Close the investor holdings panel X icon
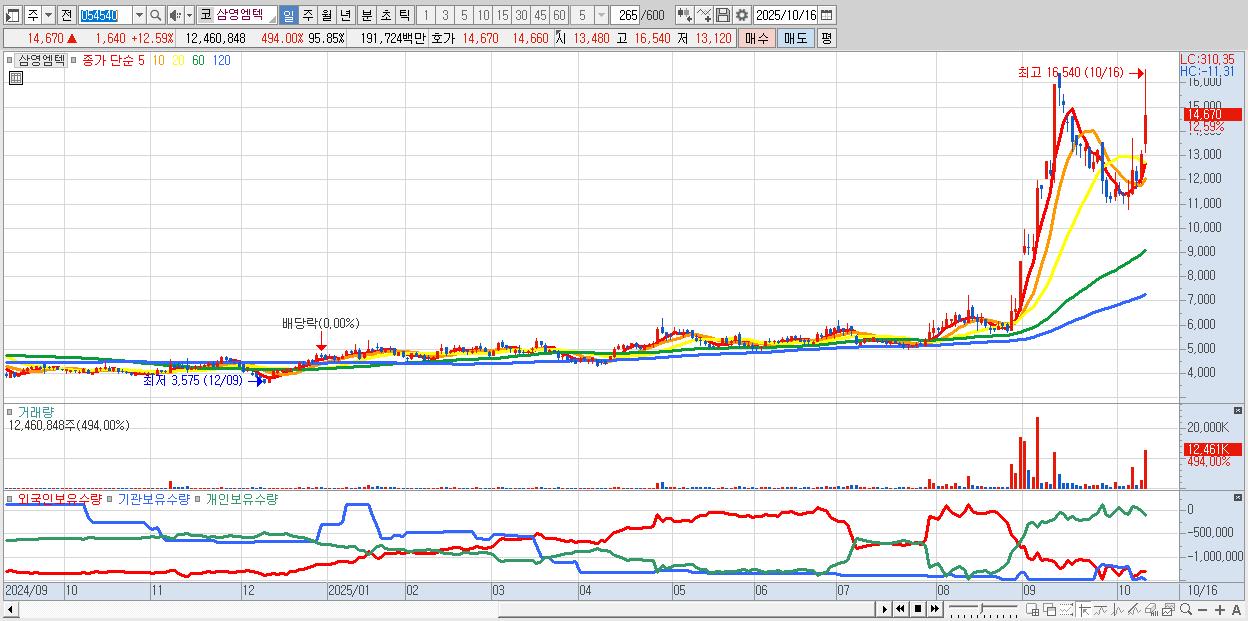Viewport: 1248px width, 621px height. [x=1238, y=498]
